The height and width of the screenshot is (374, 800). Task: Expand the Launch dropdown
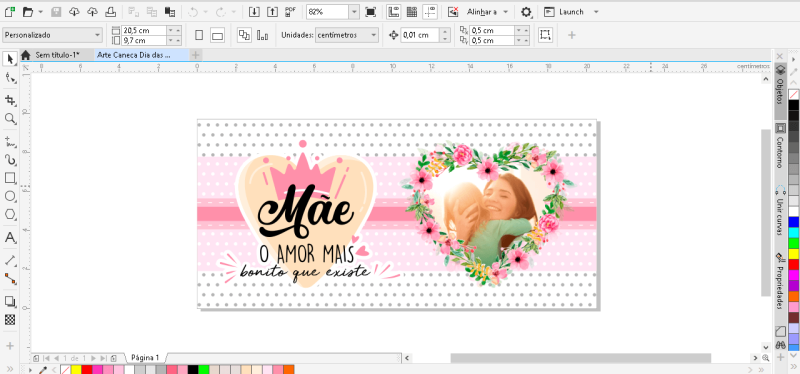(x=596, y=11)
